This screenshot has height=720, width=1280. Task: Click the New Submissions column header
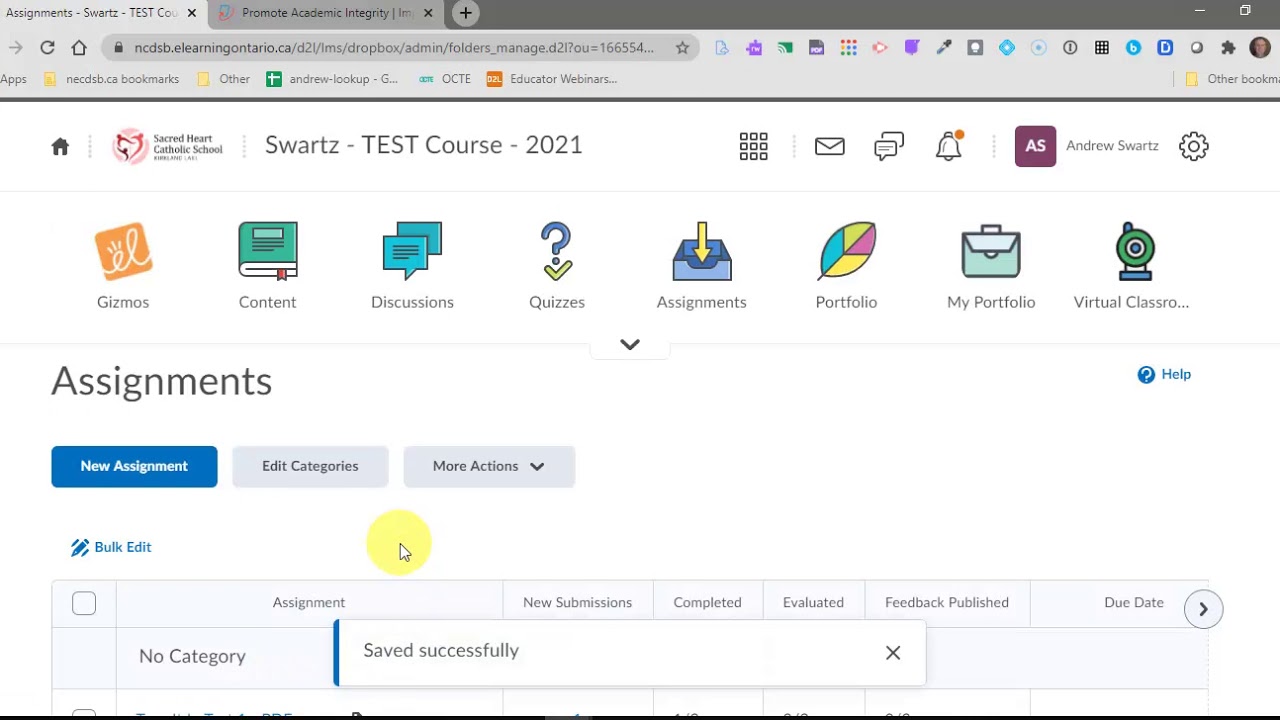[x=577, y=602]
